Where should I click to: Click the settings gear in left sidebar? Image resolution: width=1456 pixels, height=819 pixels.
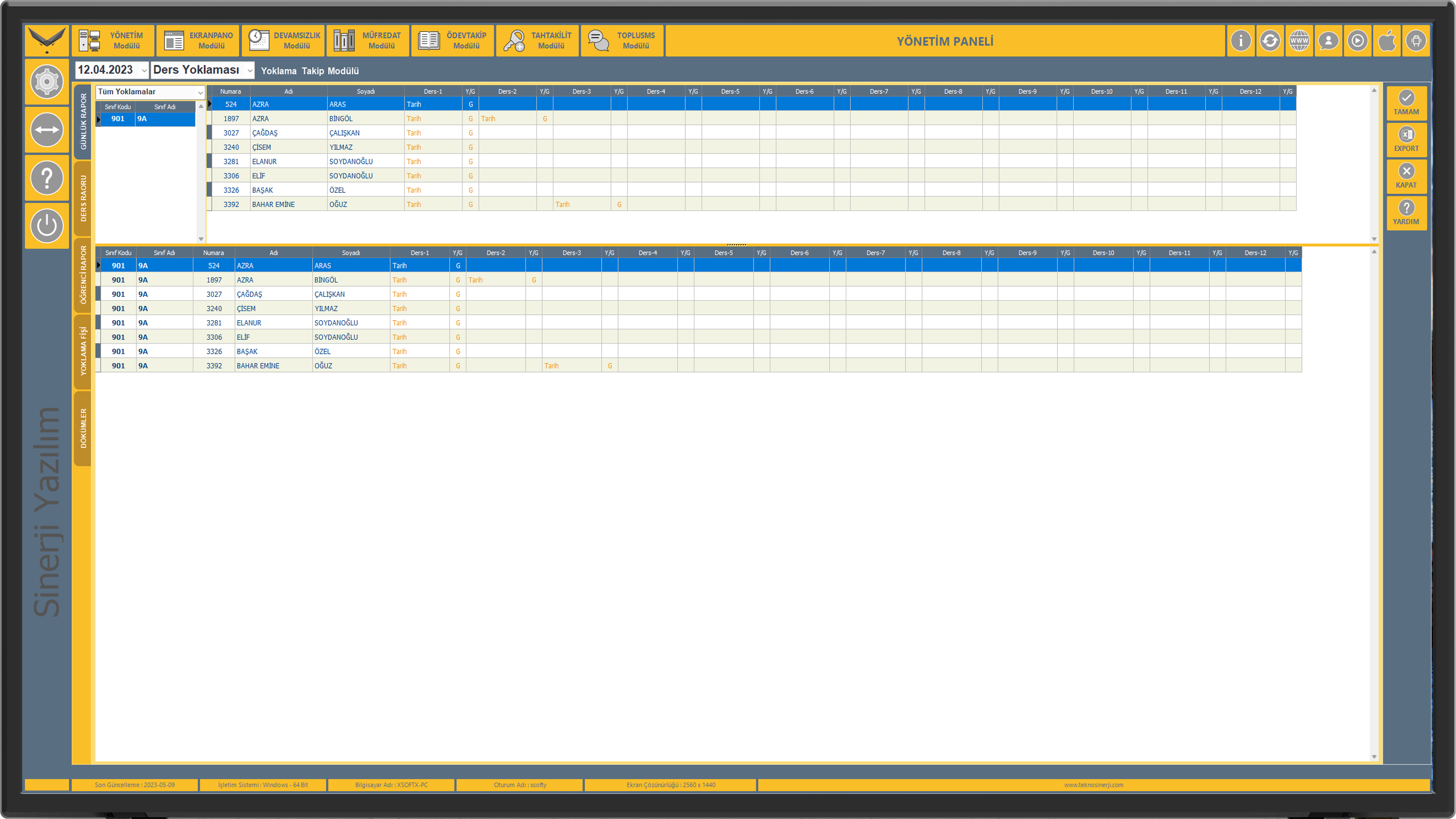pyautogui.click(x=47, y=82)
